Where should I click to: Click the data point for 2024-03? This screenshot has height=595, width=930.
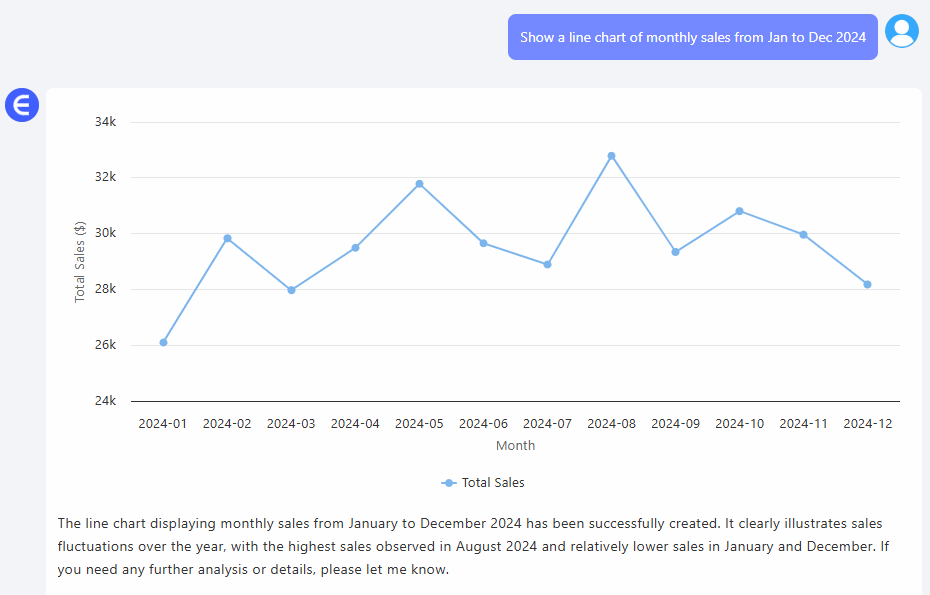tap(290, 289)
